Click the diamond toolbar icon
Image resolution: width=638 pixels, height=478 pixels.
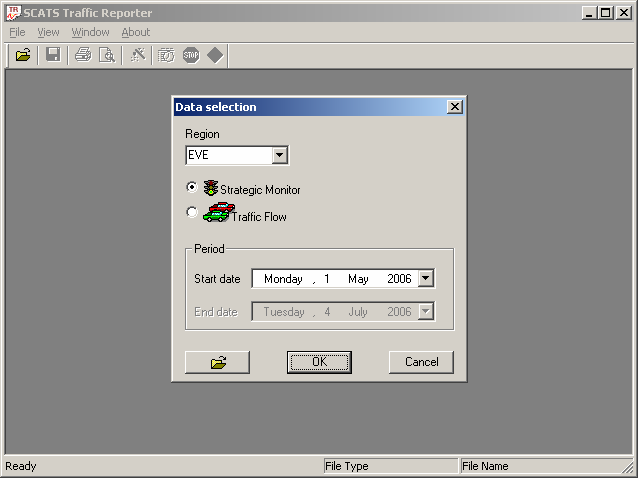[215, 55]
